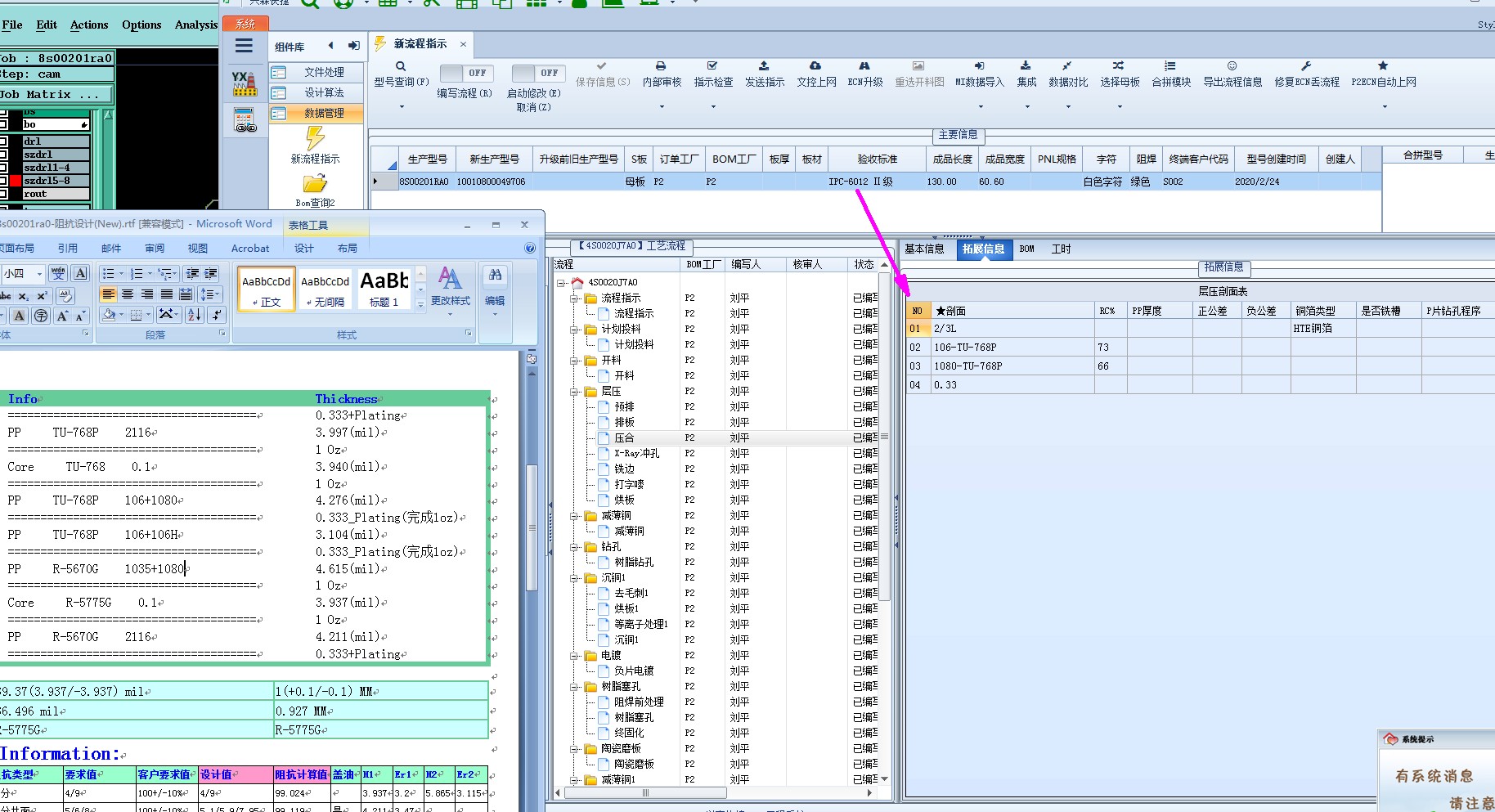
Task: Toggle checkbox beside bo layer
Action: coord(4,124)
